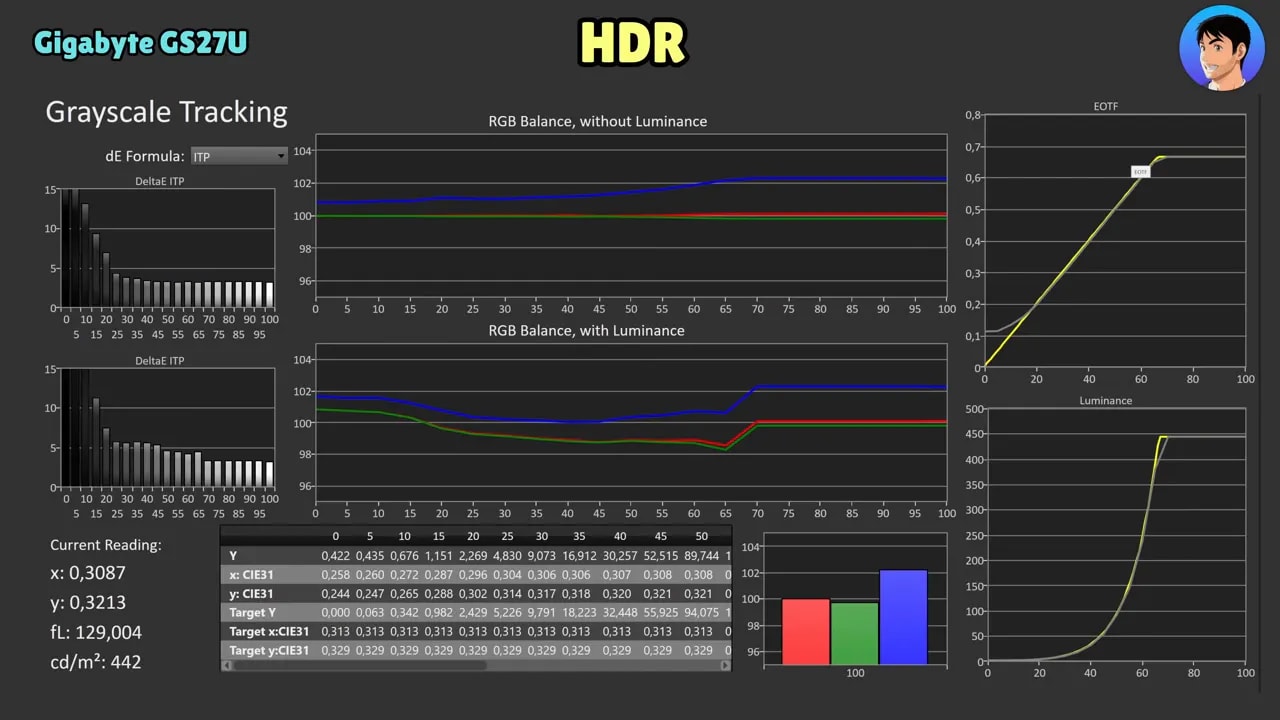The image size is (1280, 720).
Task: Open the dE Formula ITP dropdown
Action: (x=239, y=156)
